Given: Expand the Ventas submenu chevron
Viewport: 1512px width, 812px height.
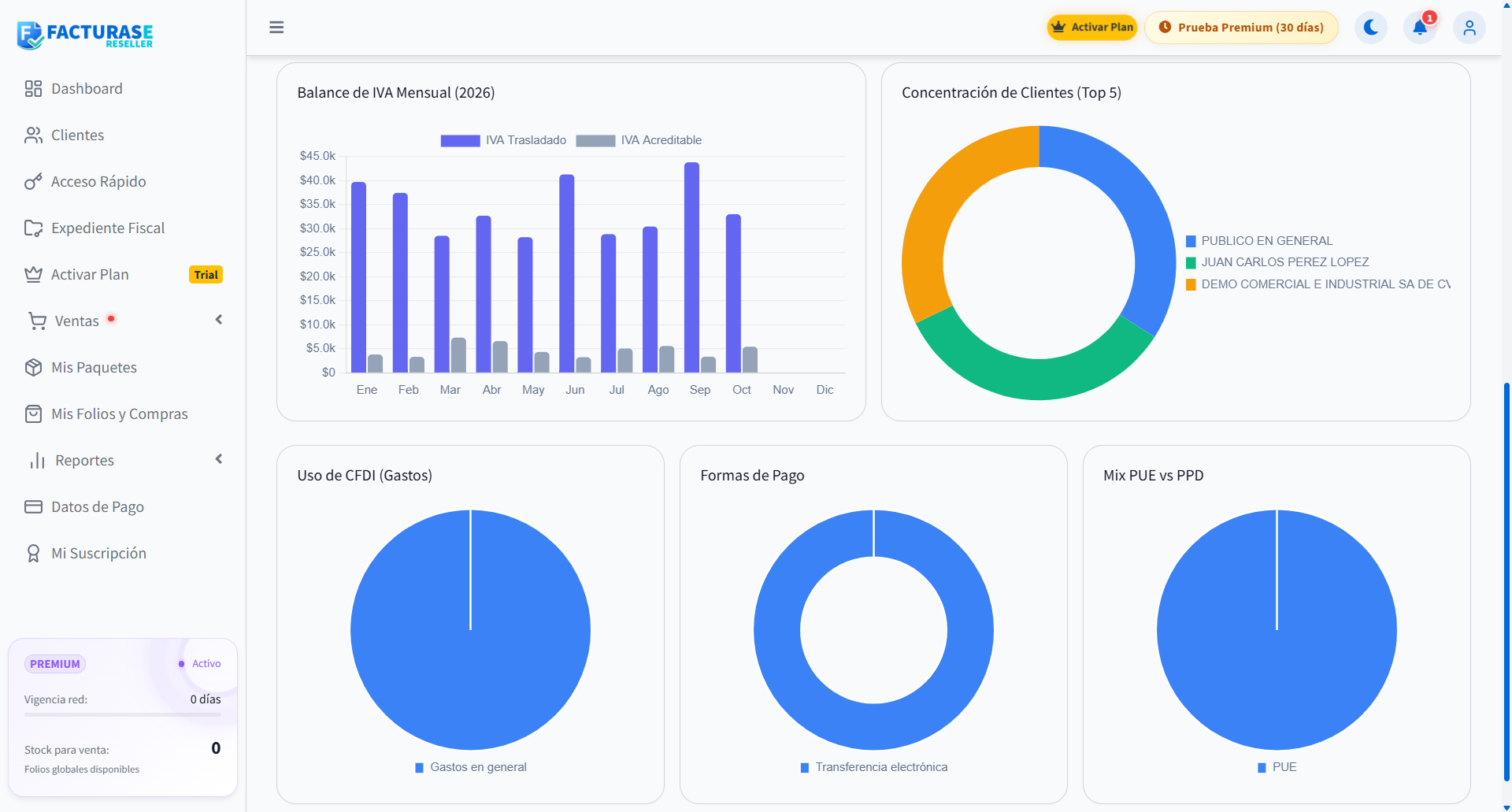Looking at the screenshot, I should tap(219, 320).
